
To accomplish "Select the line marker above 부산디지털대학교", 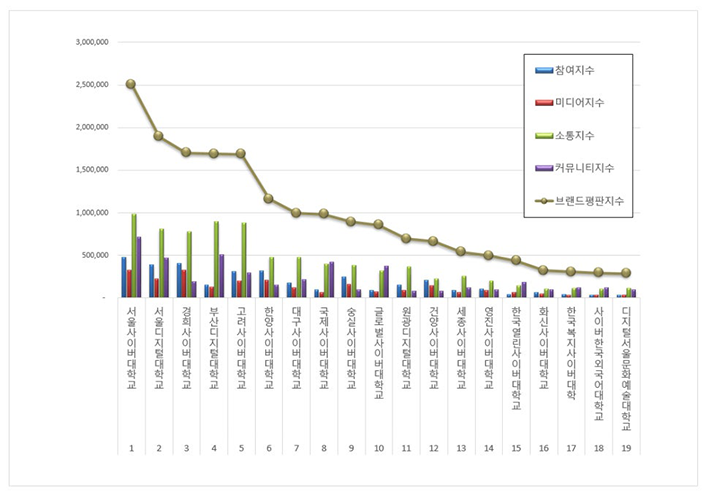I will click(213, 154).
